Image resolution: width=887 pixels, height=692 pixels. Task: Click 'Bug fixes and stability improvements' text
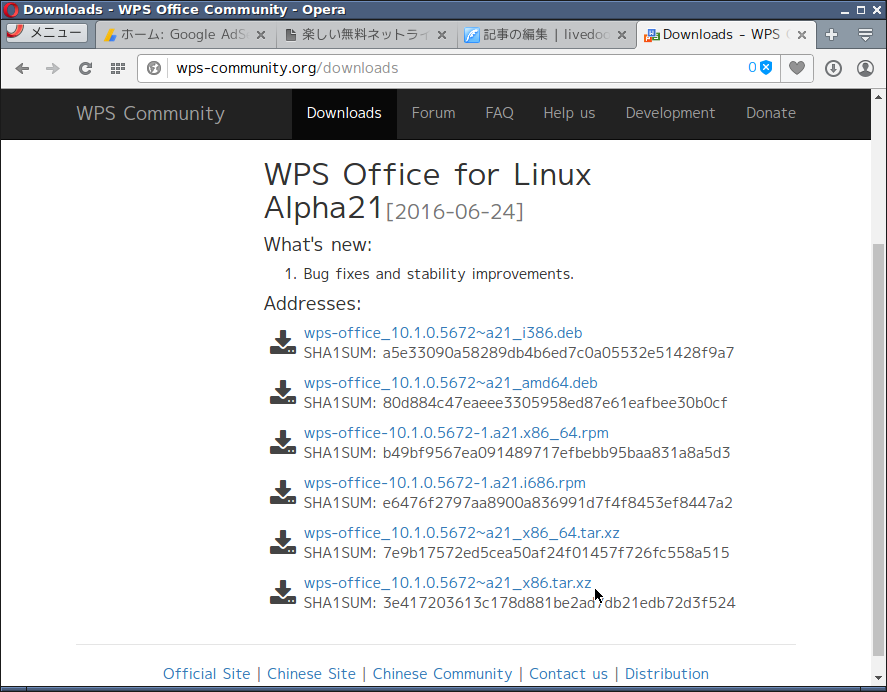(x=438, y=274)
